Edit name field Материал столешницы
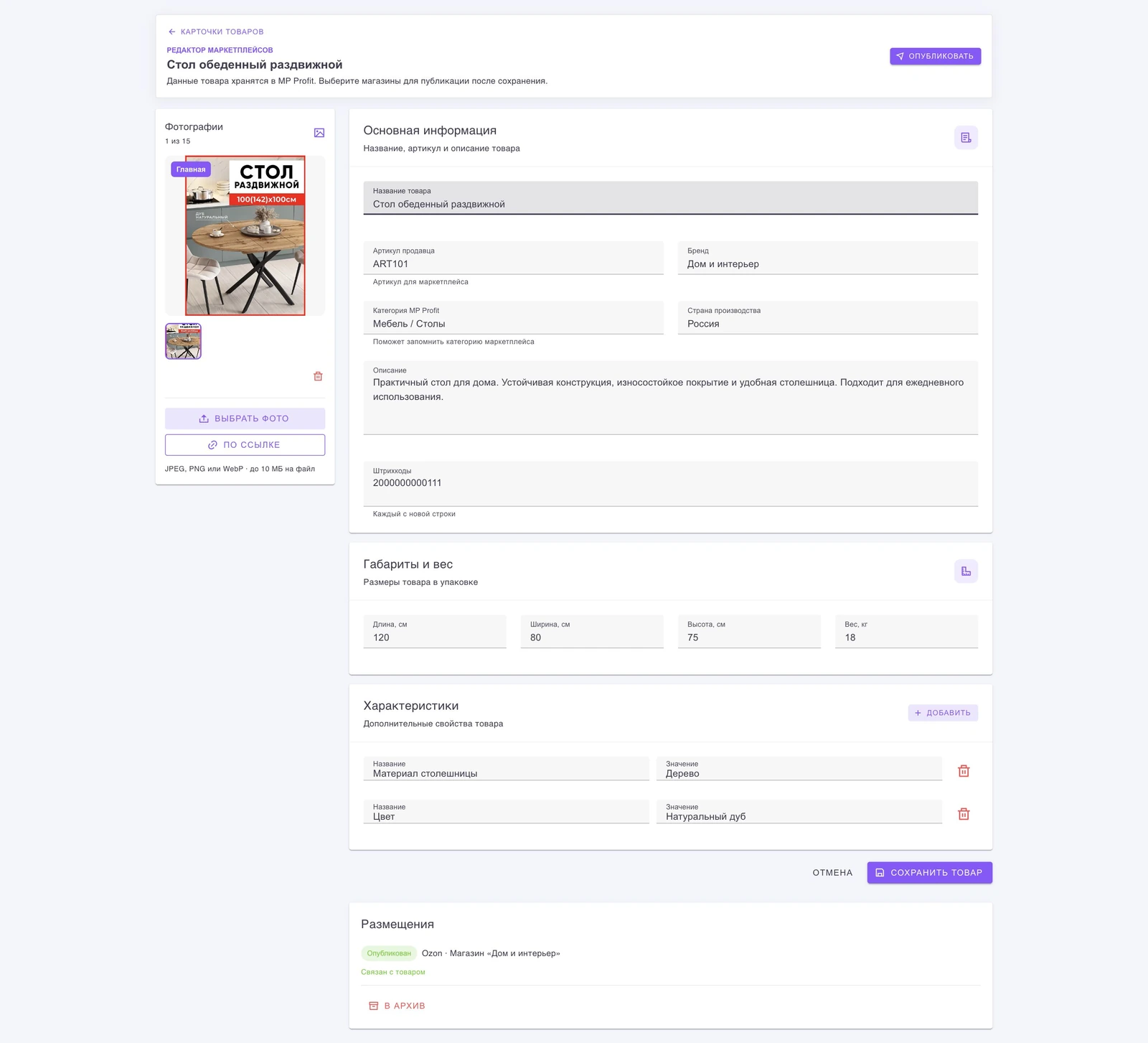 (x=506, y=769)
